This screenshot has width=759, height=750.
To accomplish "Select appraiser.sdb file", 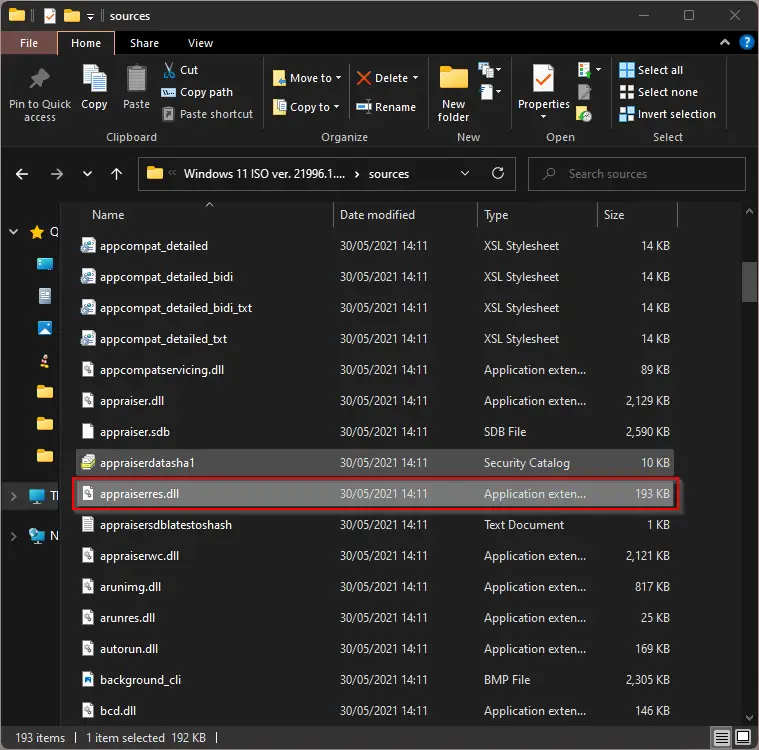I will 375,432.
